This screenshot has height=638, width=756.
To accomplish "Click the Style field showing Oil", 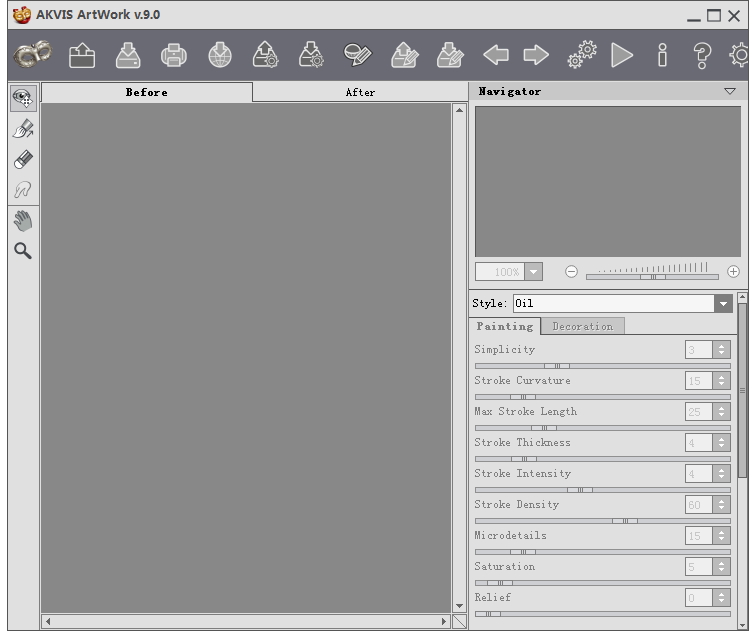I will tap(614, 304).
